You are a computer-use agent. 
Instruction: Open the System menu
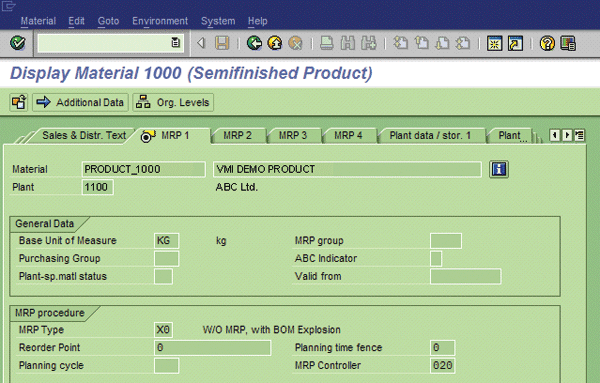point(218,21)
